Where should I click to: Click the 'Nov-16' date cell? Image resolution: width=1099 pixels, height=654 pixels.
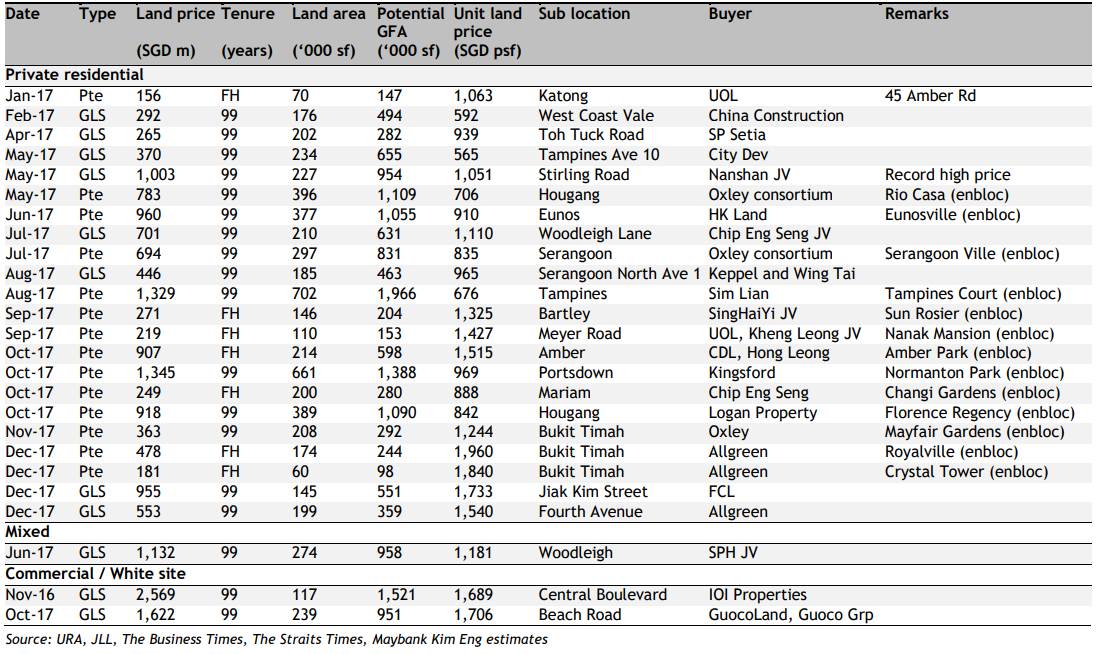(29, 595)
